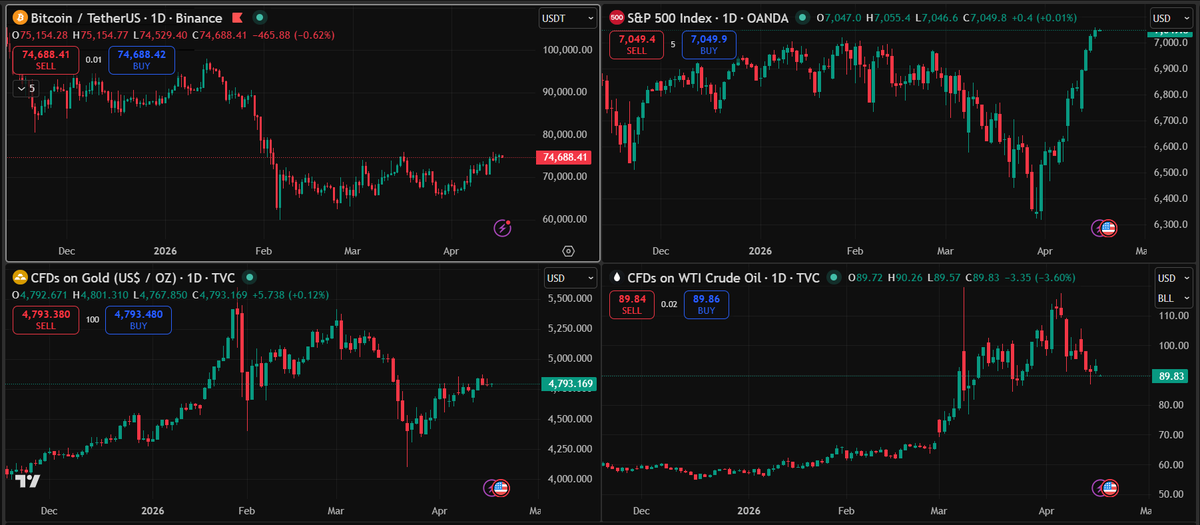
Task: Click the Bitcoin spread value 0.01
Action: (x=93, y=60)
